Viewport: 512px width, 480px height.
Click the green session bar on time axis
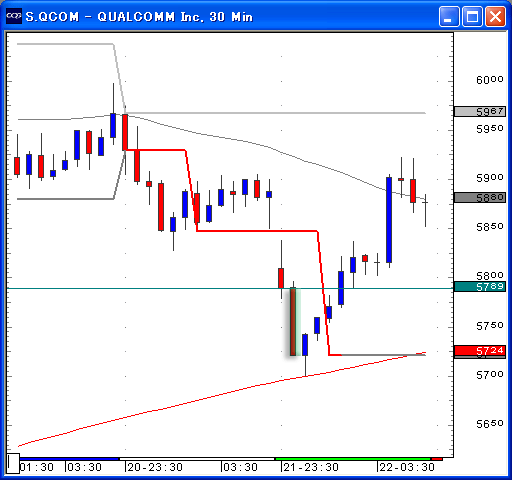coord(353,459)
